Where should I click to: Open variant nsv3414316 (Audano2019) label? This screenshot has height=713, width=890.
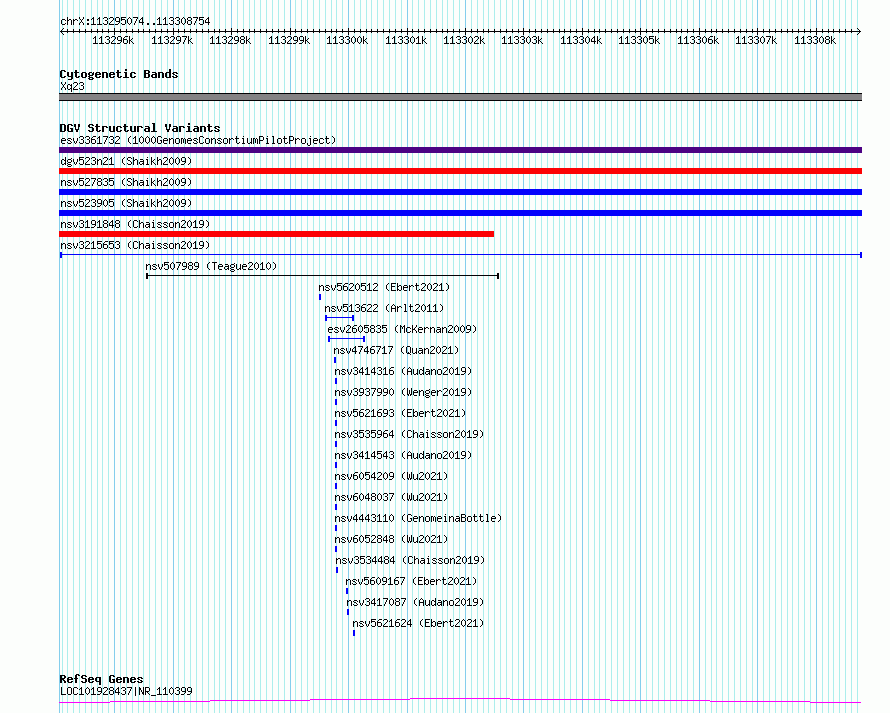[x=403, y=371]
